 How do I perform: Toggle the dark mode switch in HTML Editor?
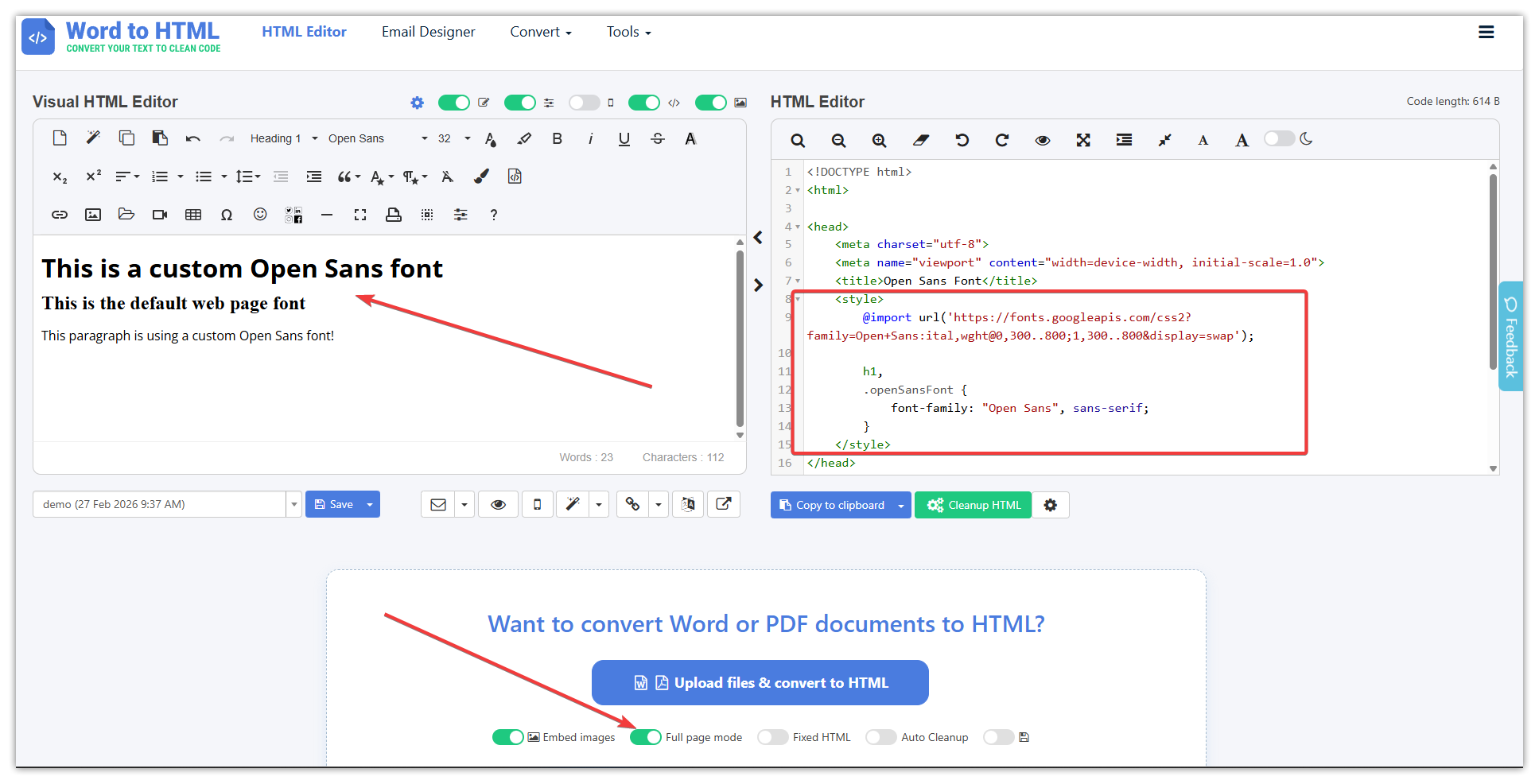(x=1279, y=139)
